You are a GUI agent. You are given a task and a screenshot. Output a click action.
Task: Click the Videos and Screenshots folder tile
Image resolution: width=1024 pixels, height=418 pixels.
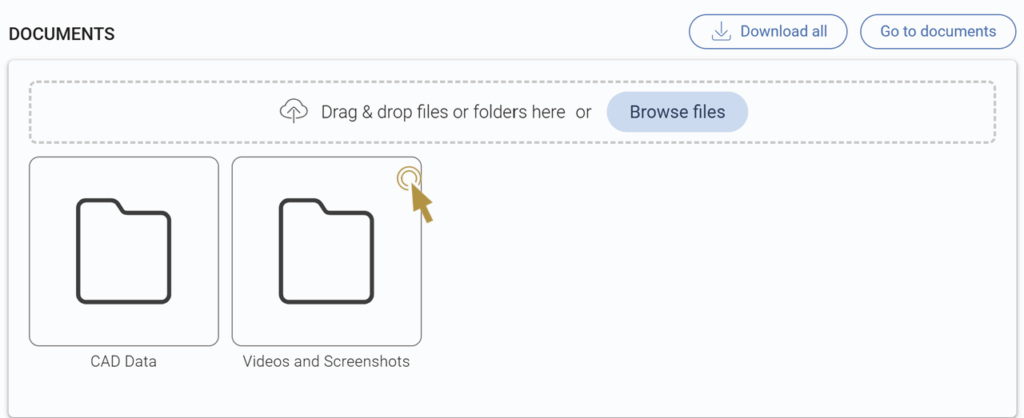(x=327, y=251)
